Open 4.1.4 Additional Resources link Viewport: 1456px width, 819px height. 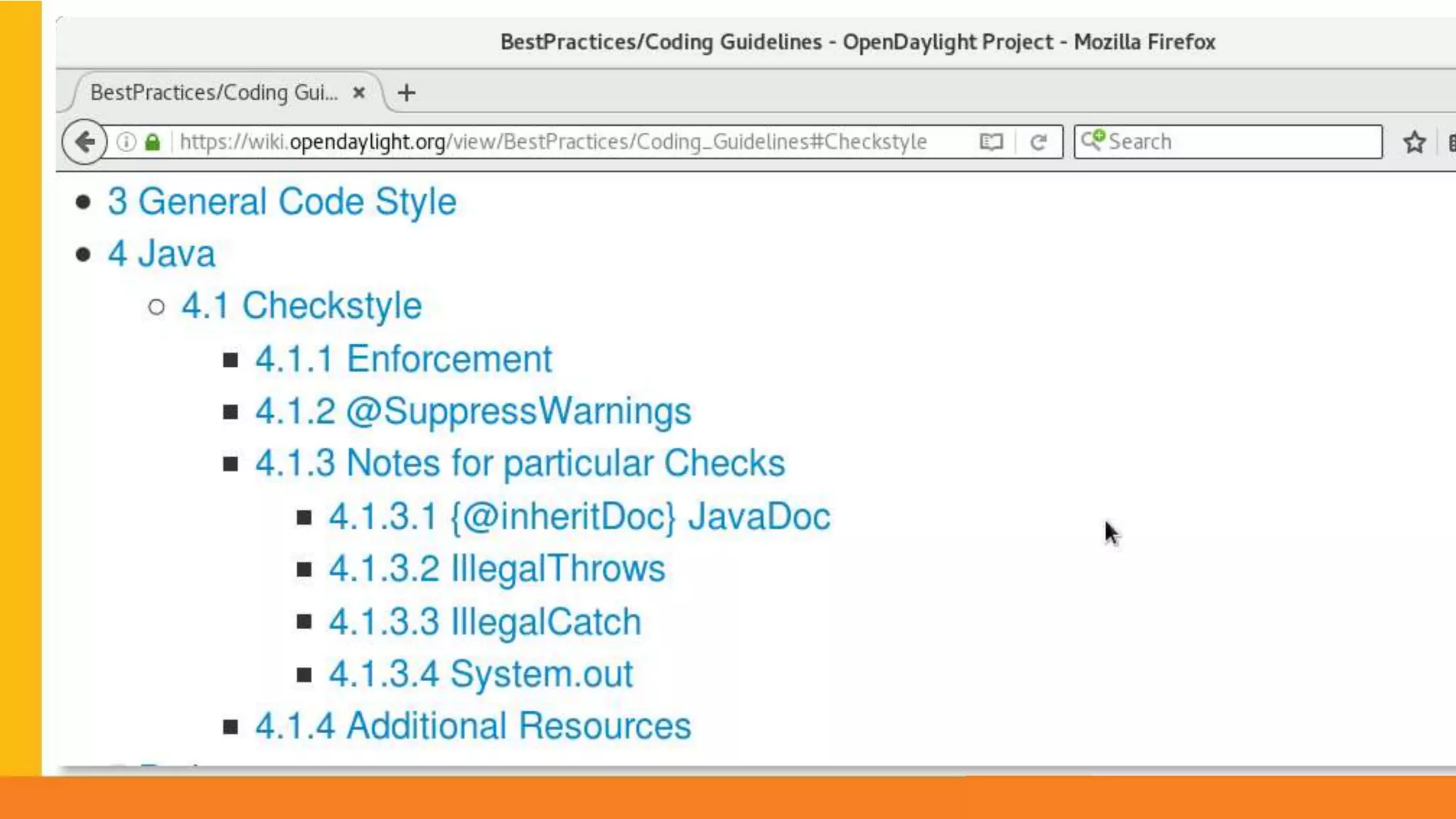click(x=473, y=727)
